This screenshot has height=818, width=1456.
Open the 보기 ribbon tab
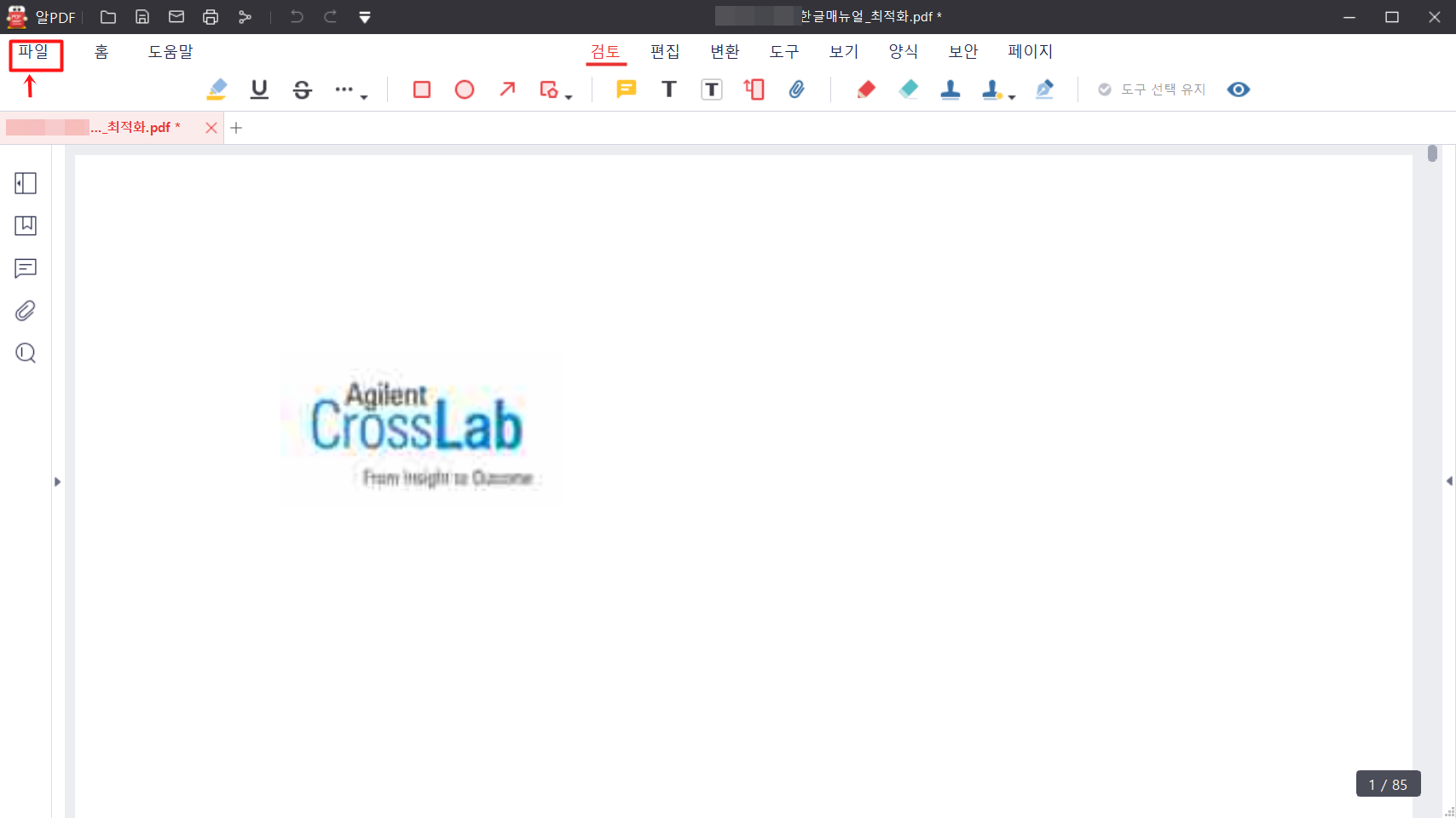click(844, 52)
